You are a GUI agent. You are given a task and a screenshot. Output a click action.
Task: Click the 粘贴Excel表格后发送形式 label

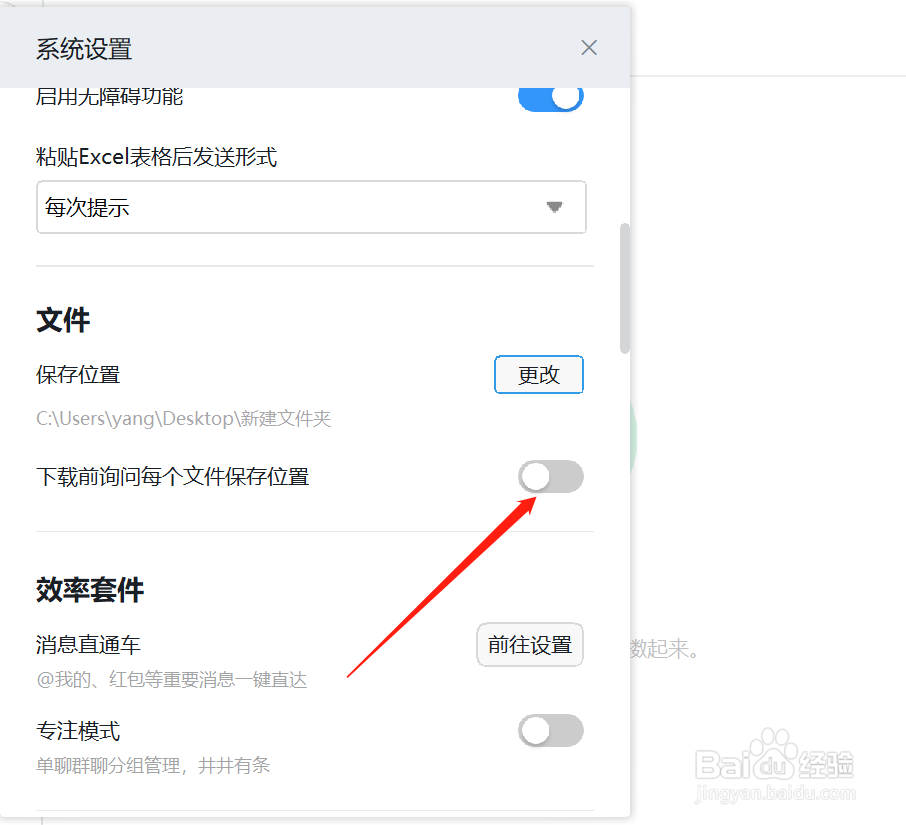click(157, 157)
